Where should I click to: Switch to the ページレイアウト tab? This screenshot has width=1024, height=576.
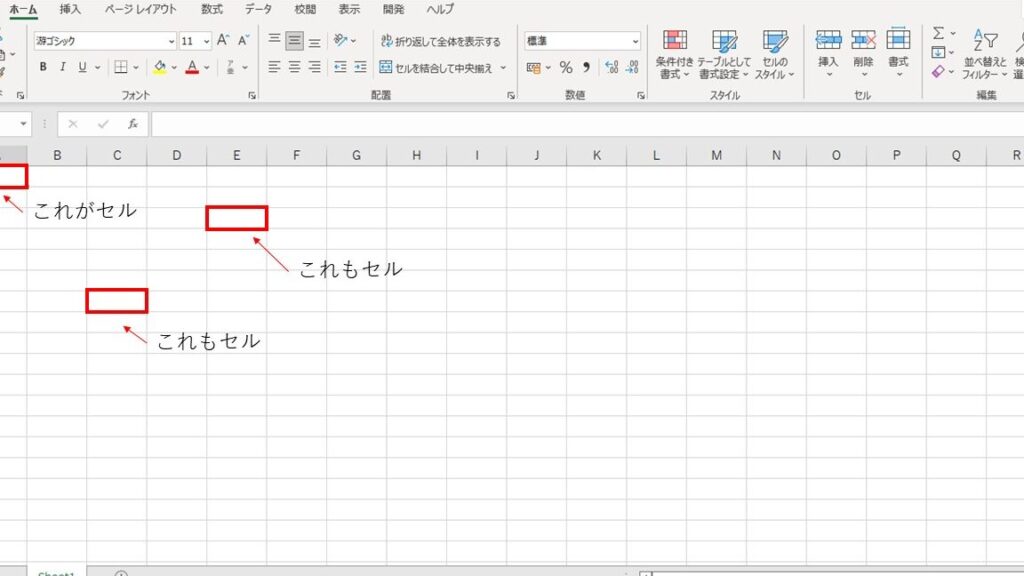point(140,9)
